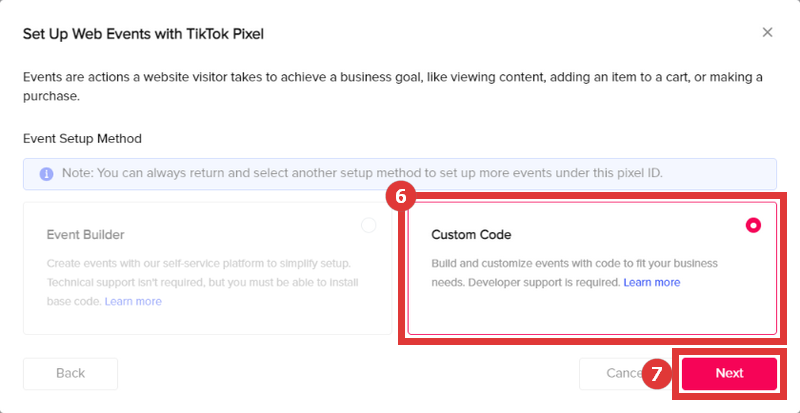Click the Back button
This screenshot has height=413, width=800.
click(70, 373)
